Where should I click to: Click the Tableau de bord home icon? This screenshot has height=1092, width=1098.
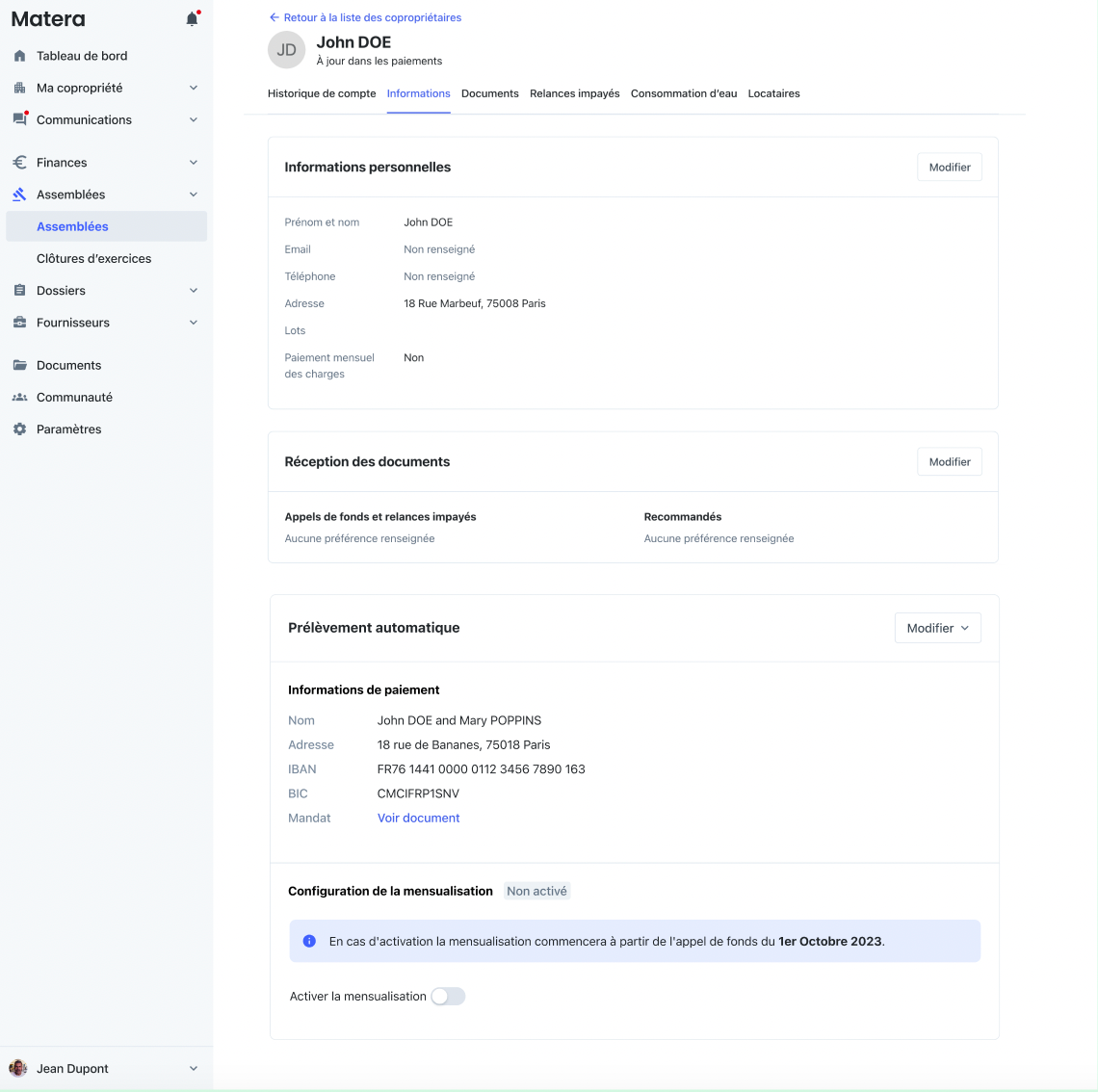[x=19, y=56]
